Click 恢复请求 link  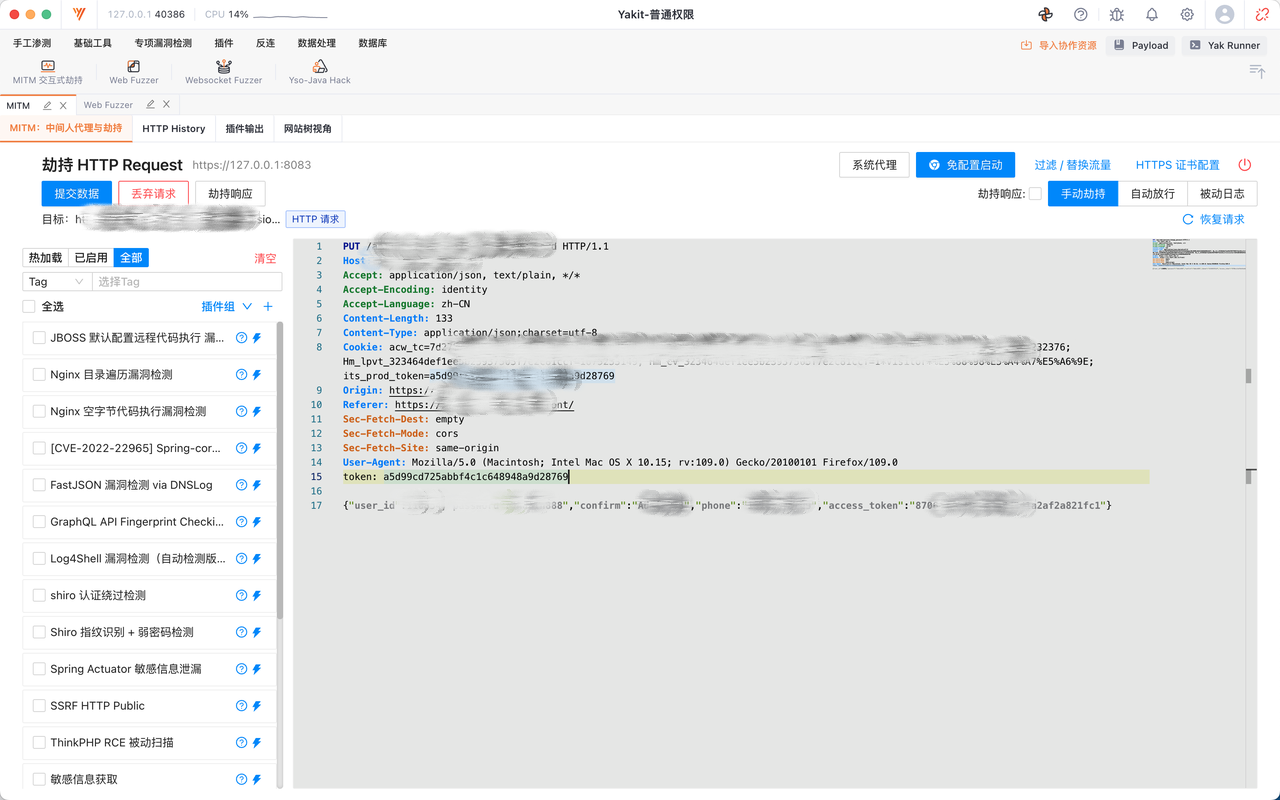pyautogui.click(x=1214, y=219)
